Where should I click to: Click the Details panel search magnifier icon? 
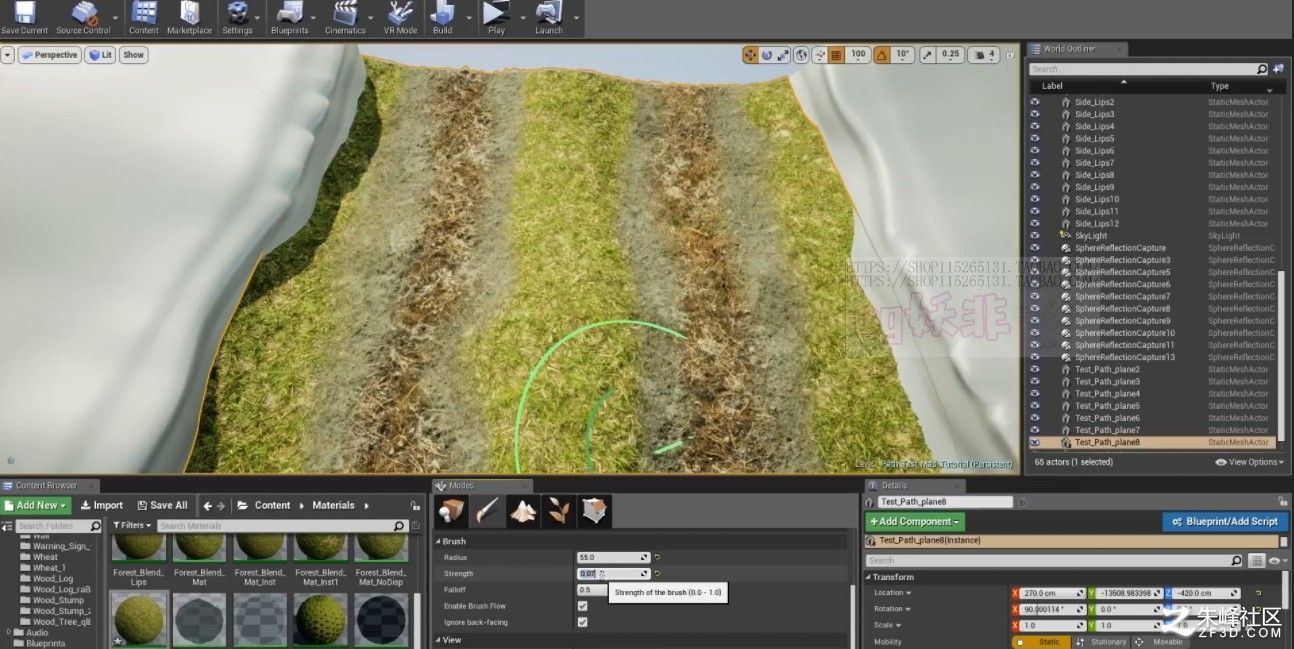tap(1237, 561)
